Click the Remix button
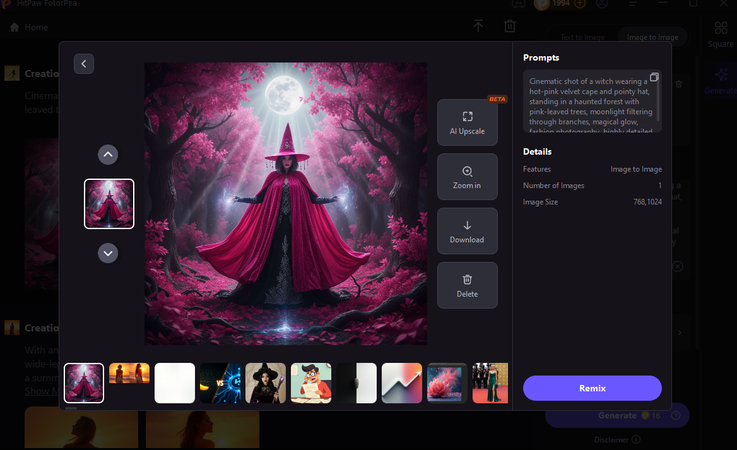The height and width of the screenshot is (450, 737). pos(592,388)
